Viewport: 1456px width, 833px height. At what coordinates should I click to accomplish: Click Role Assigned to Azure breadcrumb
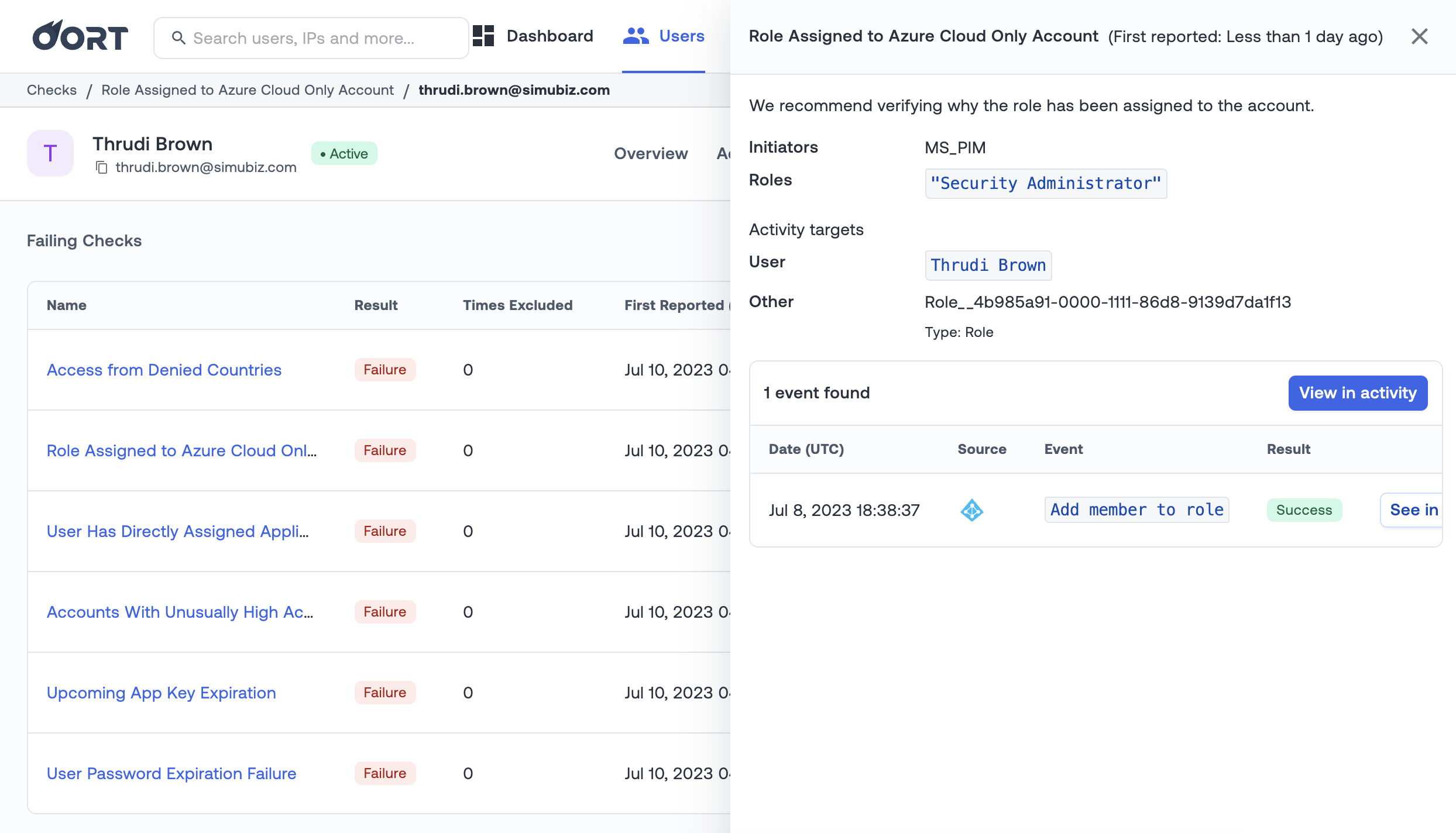(248, 90)
